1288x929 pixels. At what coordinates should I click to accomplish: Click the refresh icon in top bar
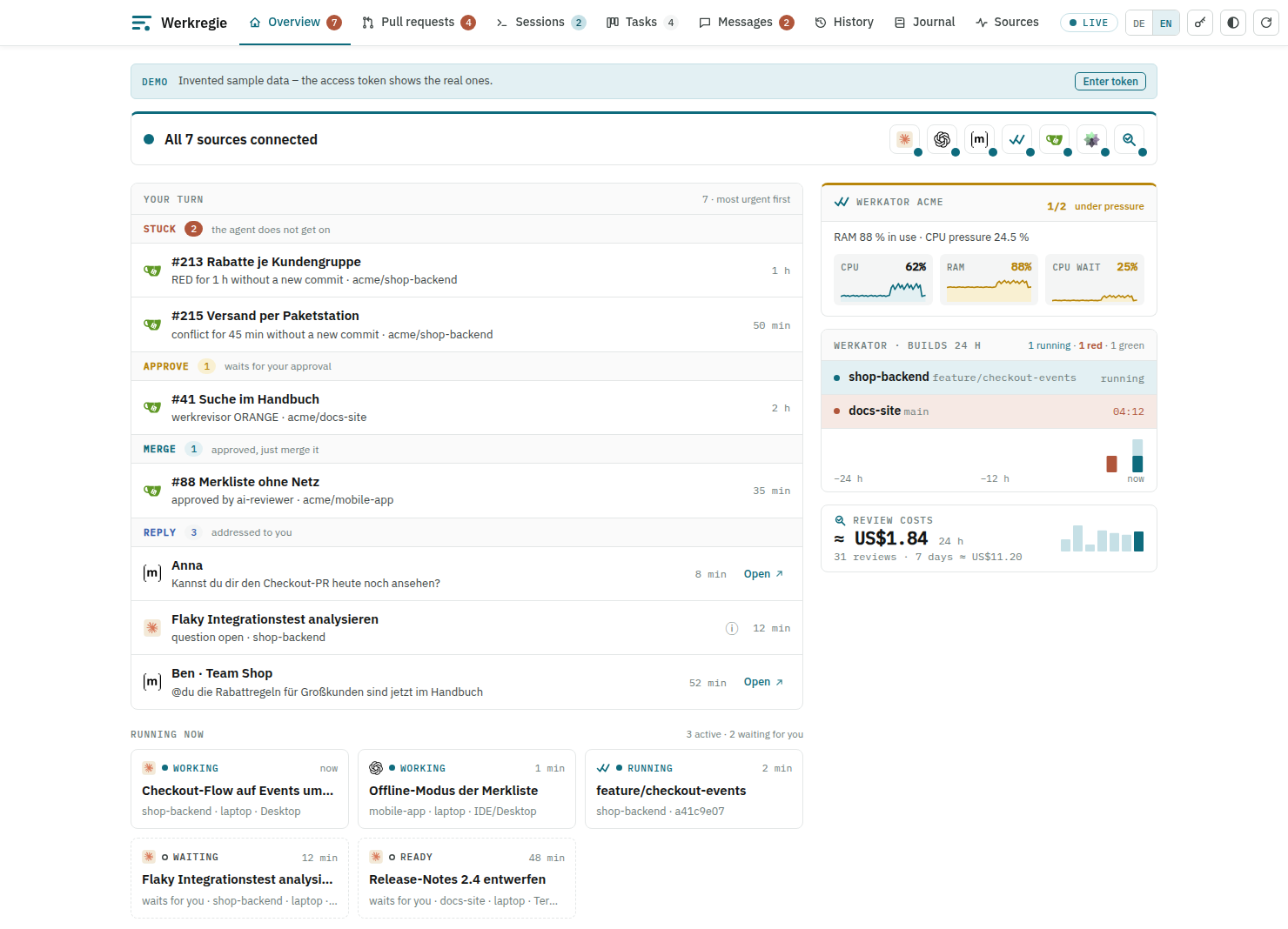(x=1266, y=23)
